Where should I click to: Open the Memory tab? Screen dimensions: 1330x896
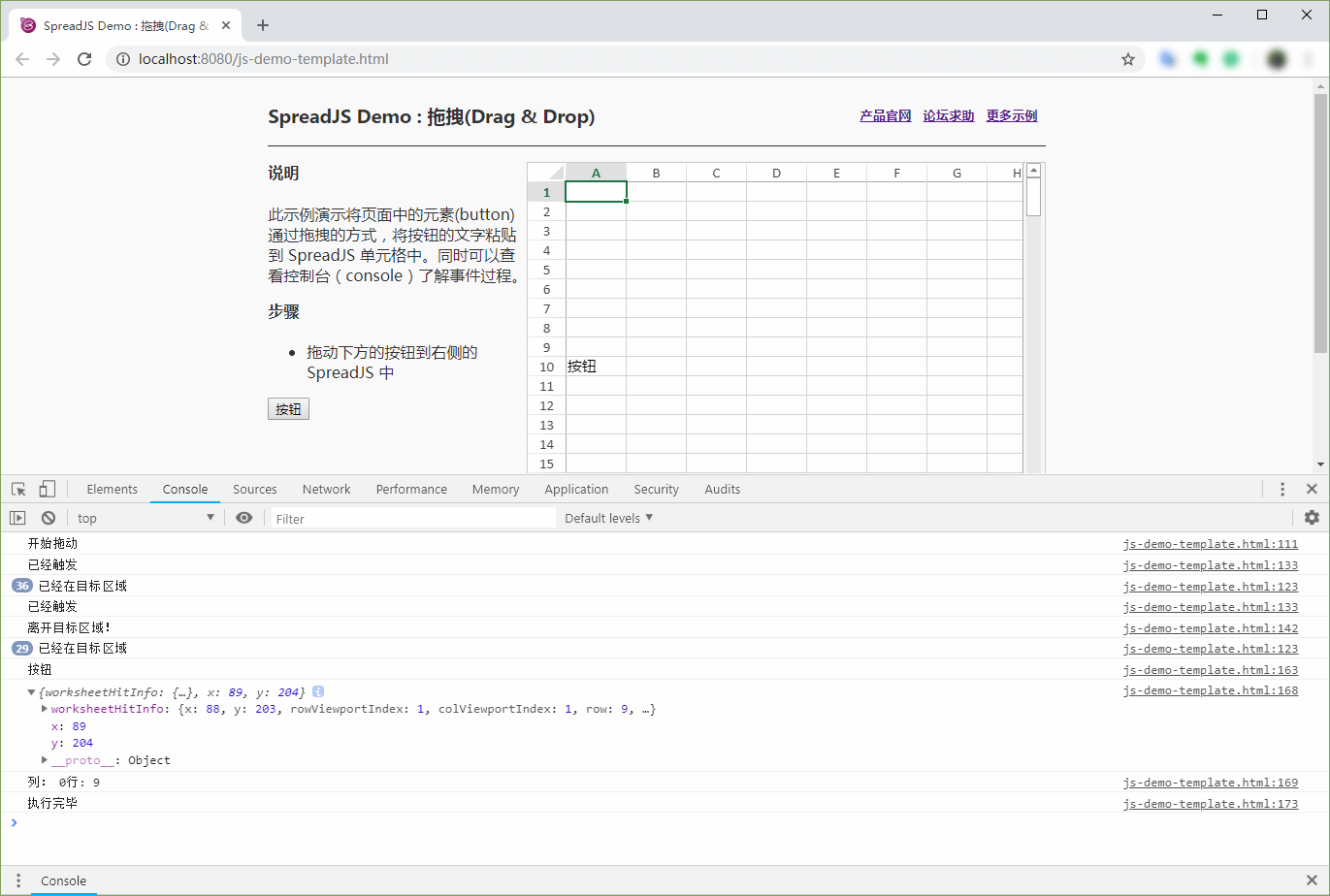tap(496, 489)
